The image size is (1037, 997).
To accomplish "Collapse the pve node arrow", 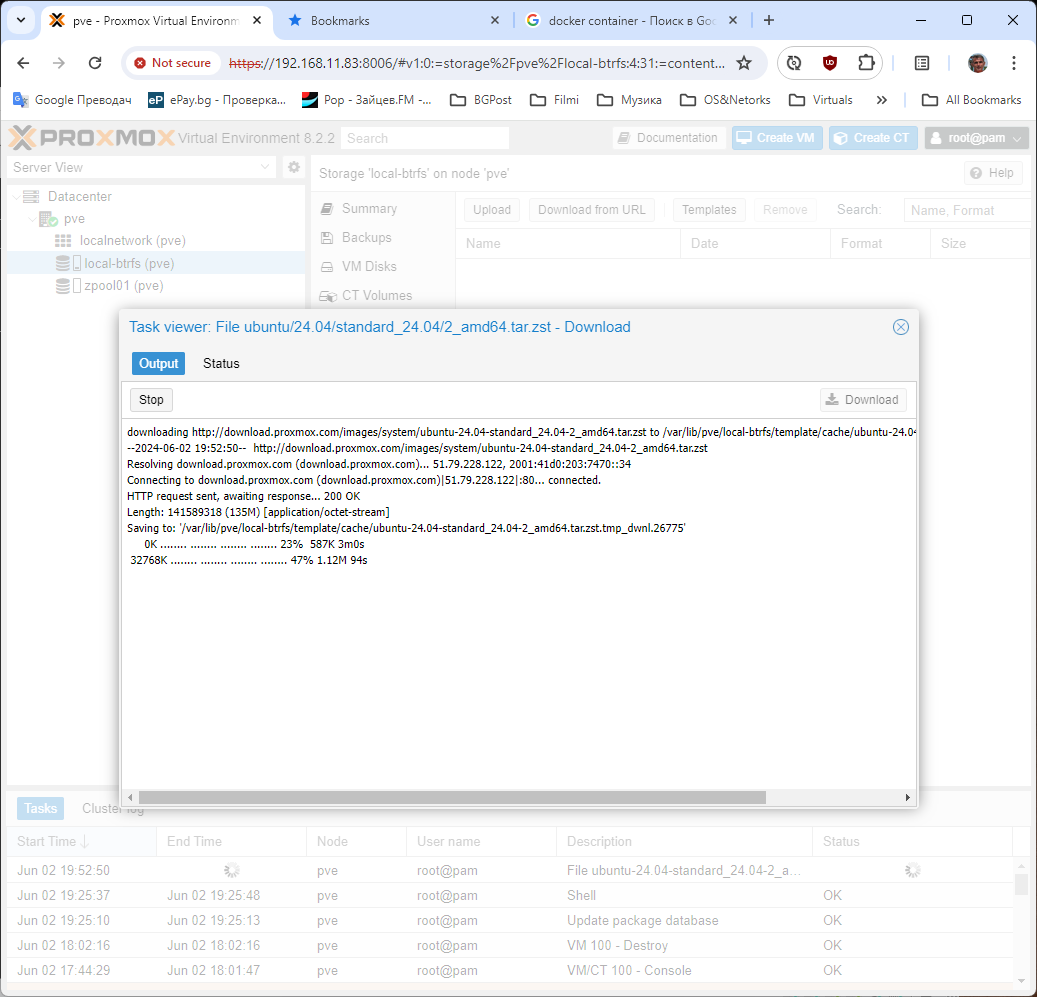I will 32,219.
